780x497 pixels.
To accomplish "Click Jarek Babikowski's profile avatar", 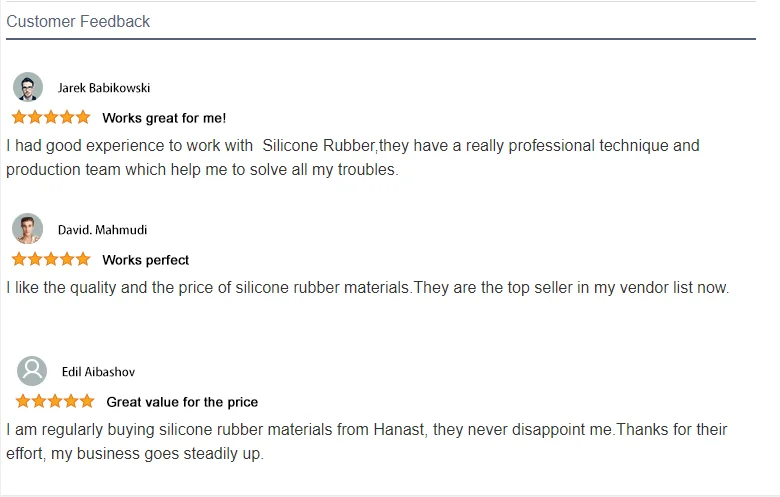I will [x=28, y=87].
